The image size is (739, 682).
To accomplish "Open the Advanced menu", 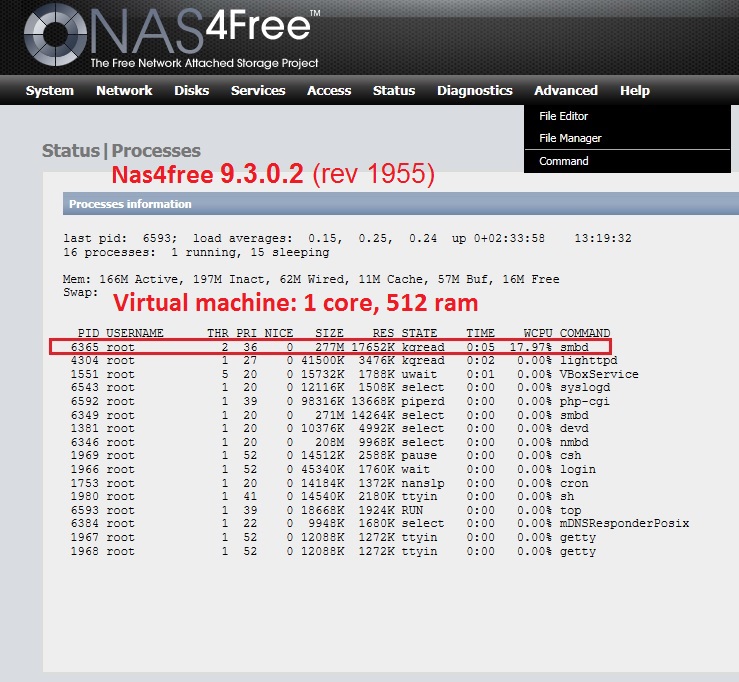I will (x=566, y=90).
